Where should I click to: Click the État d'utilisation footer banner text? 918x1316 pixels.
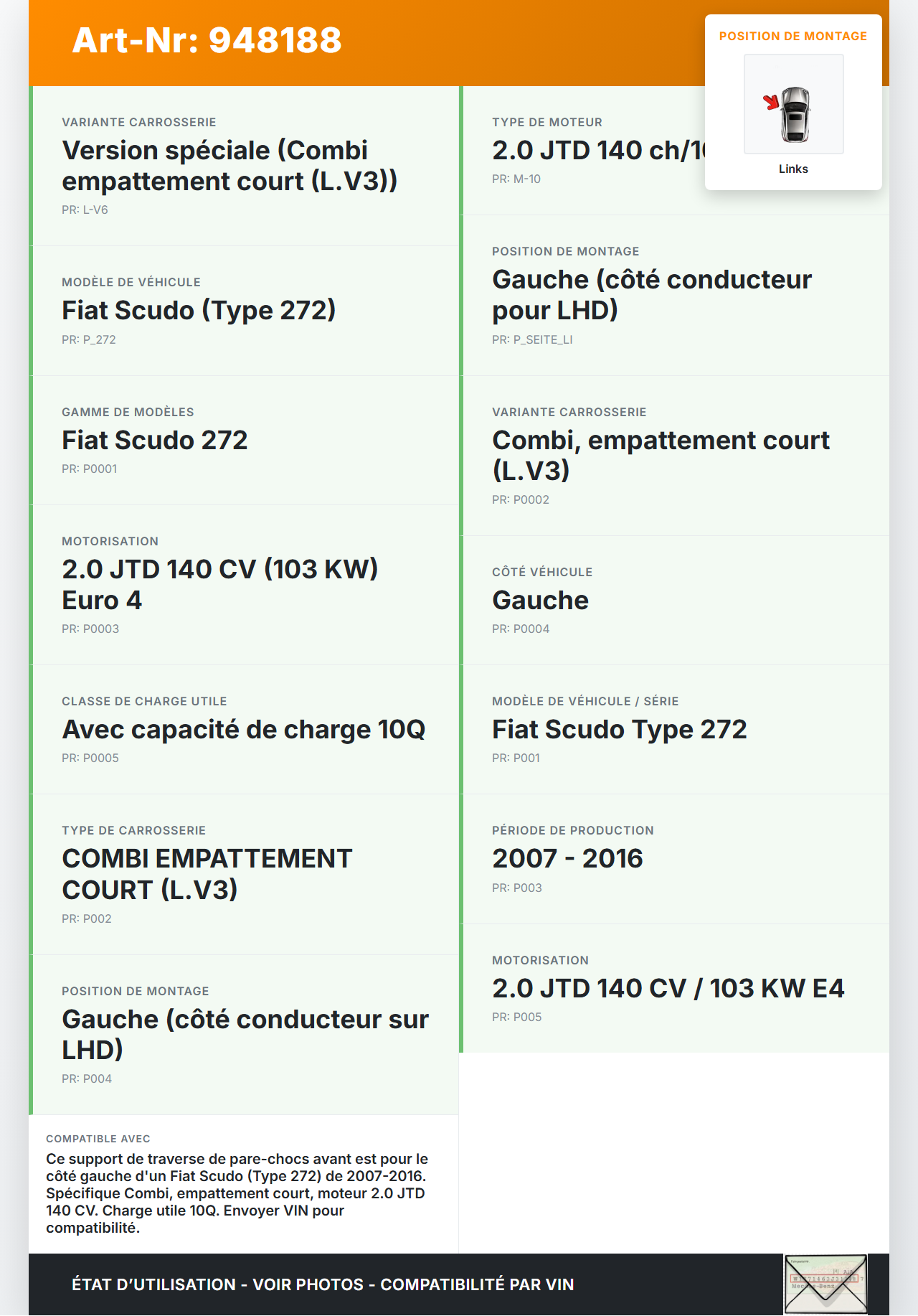pyautogui.click(x=323, y=1284)
